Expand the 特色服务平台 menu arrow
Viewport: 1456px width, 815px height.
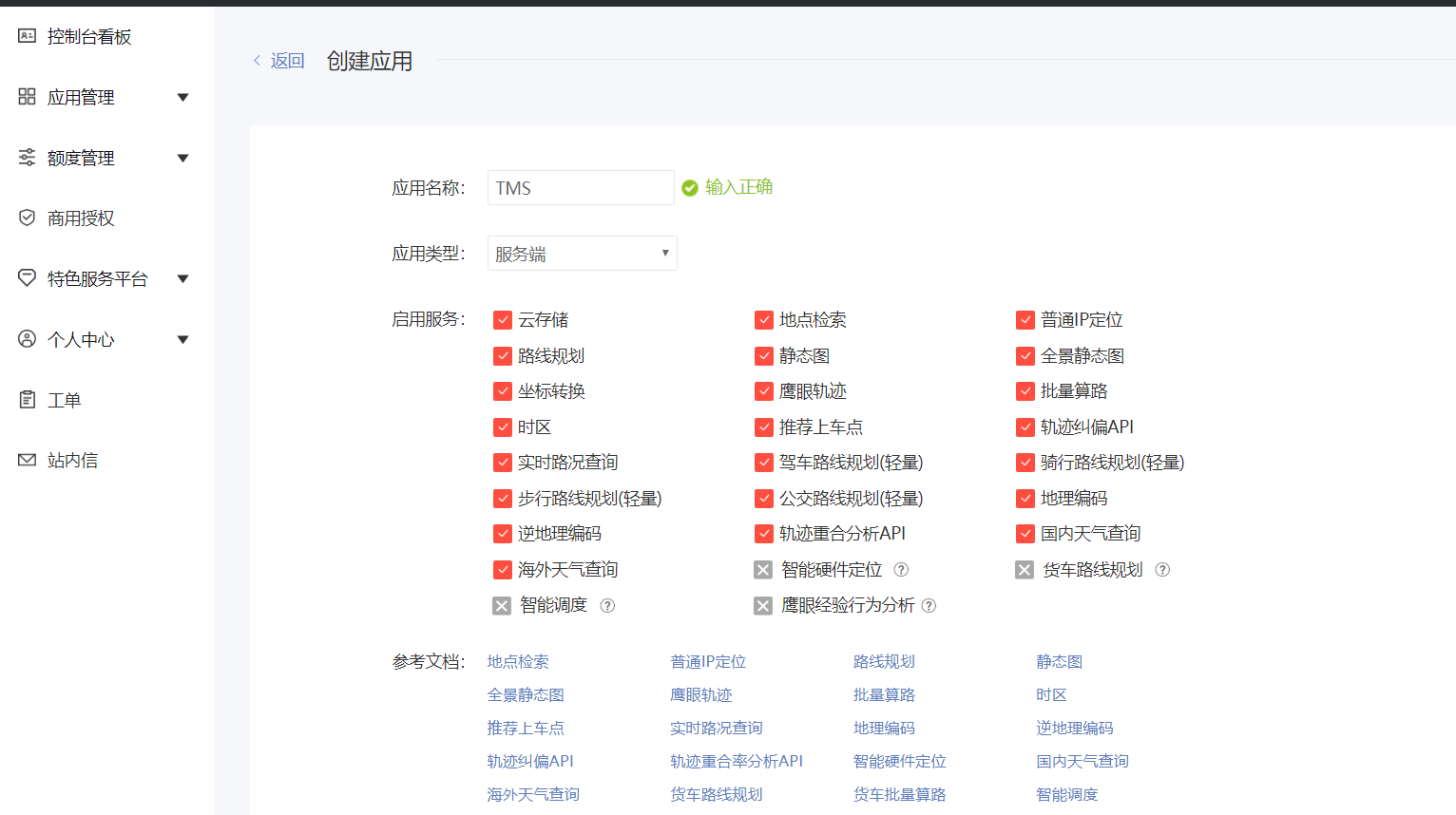183,278
